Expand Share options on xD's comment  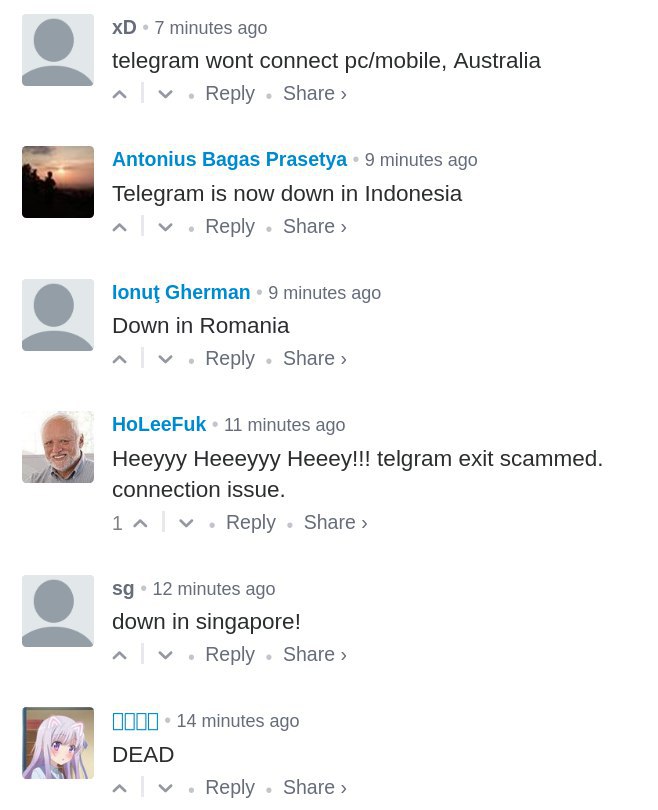(x=315, y=94)
